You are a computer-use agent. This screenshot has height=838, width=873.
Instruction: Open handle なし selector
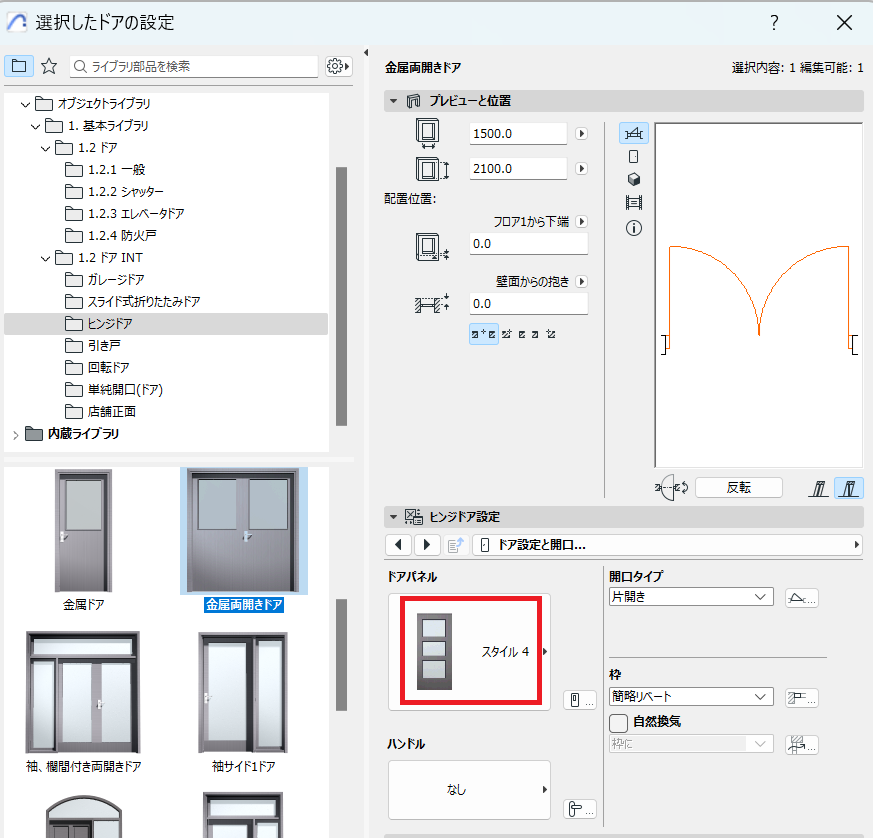469,790
